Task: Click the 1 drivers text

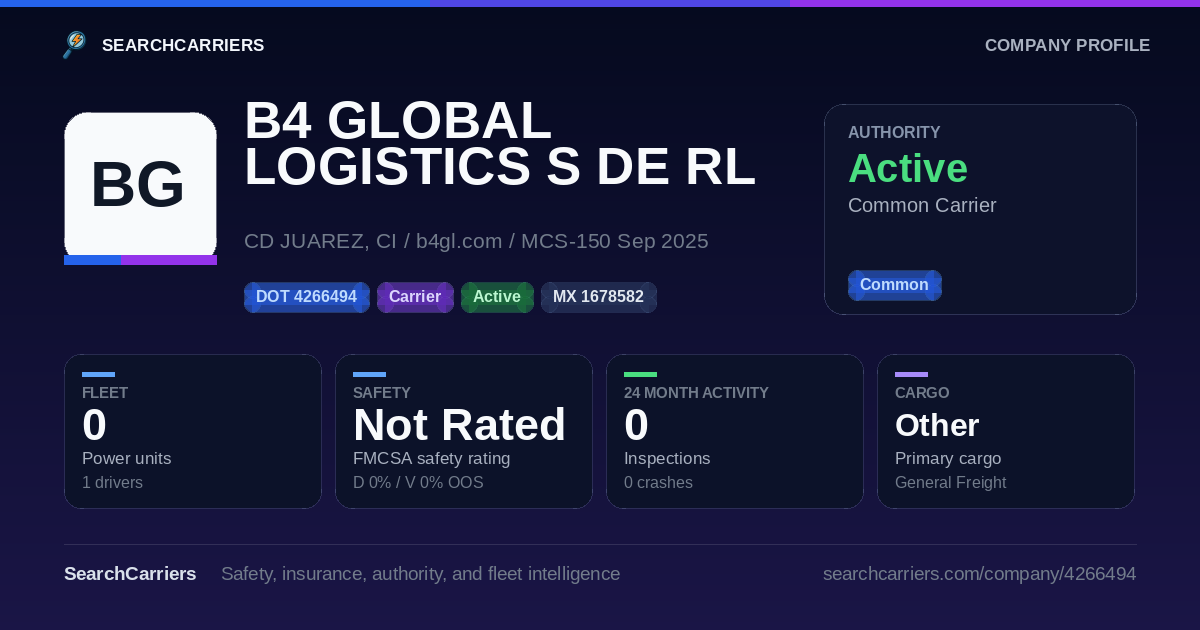Action: (112, 482)
